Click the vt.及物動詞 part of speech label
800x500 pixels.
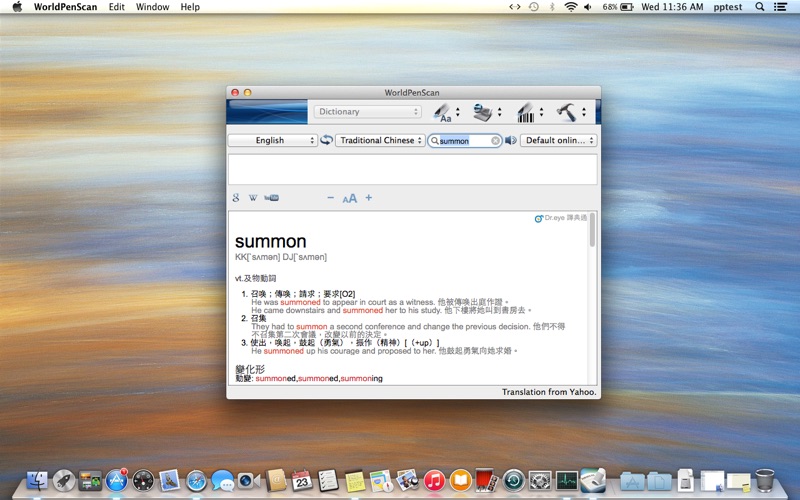pos(255,278)
